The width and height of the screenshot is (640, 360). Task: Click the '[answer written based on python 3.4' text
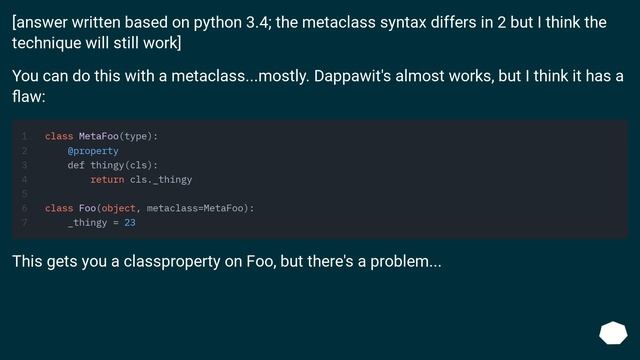point(141,22)
